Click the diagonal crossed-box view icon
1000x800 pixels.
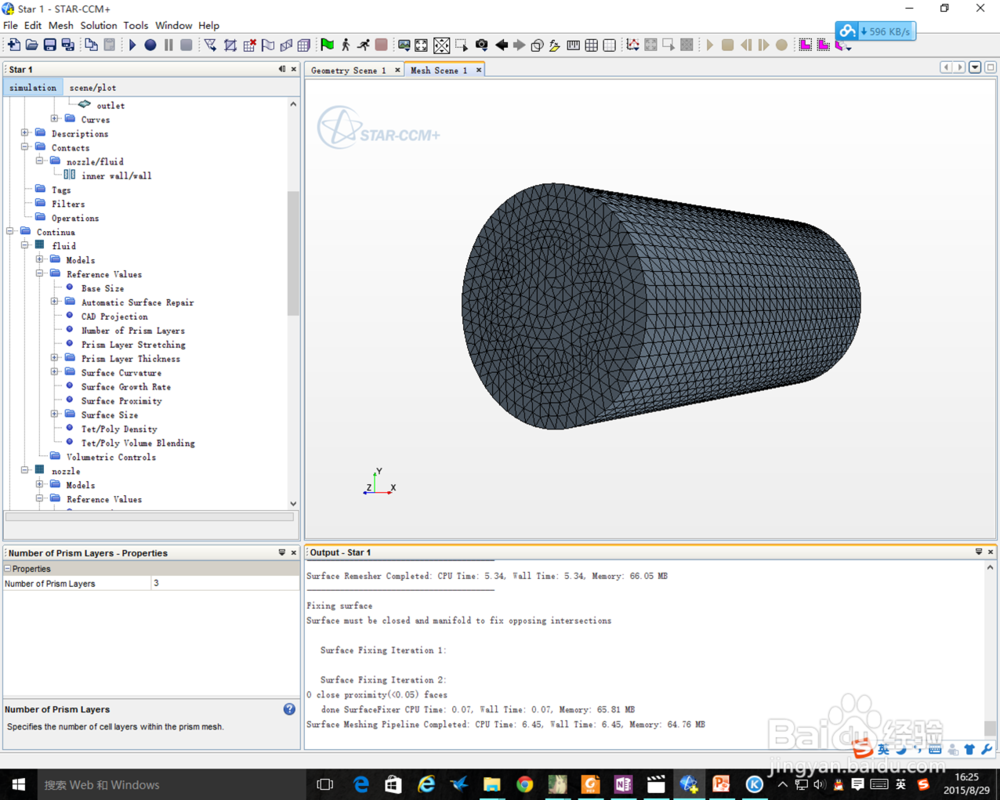[x=441, y=45]
